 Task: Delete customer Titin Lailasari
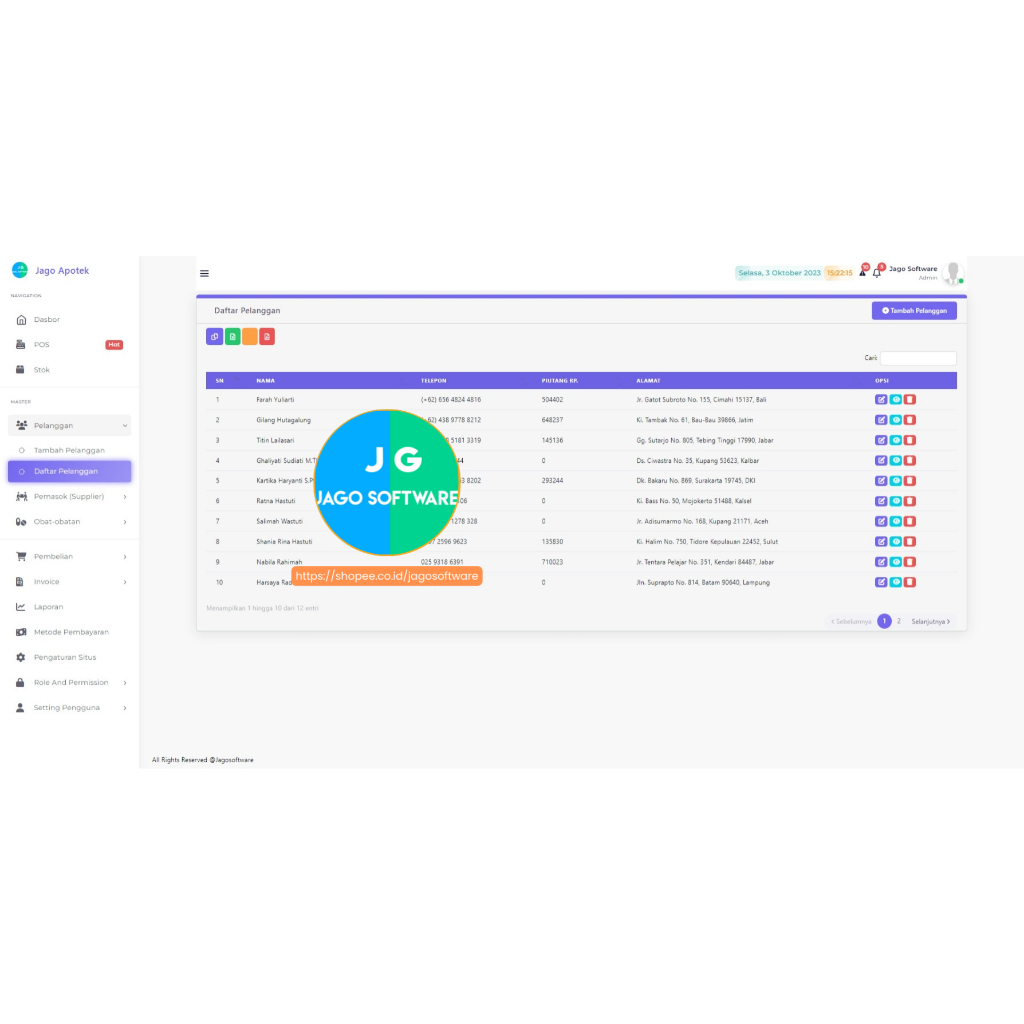tap(910, 440)
